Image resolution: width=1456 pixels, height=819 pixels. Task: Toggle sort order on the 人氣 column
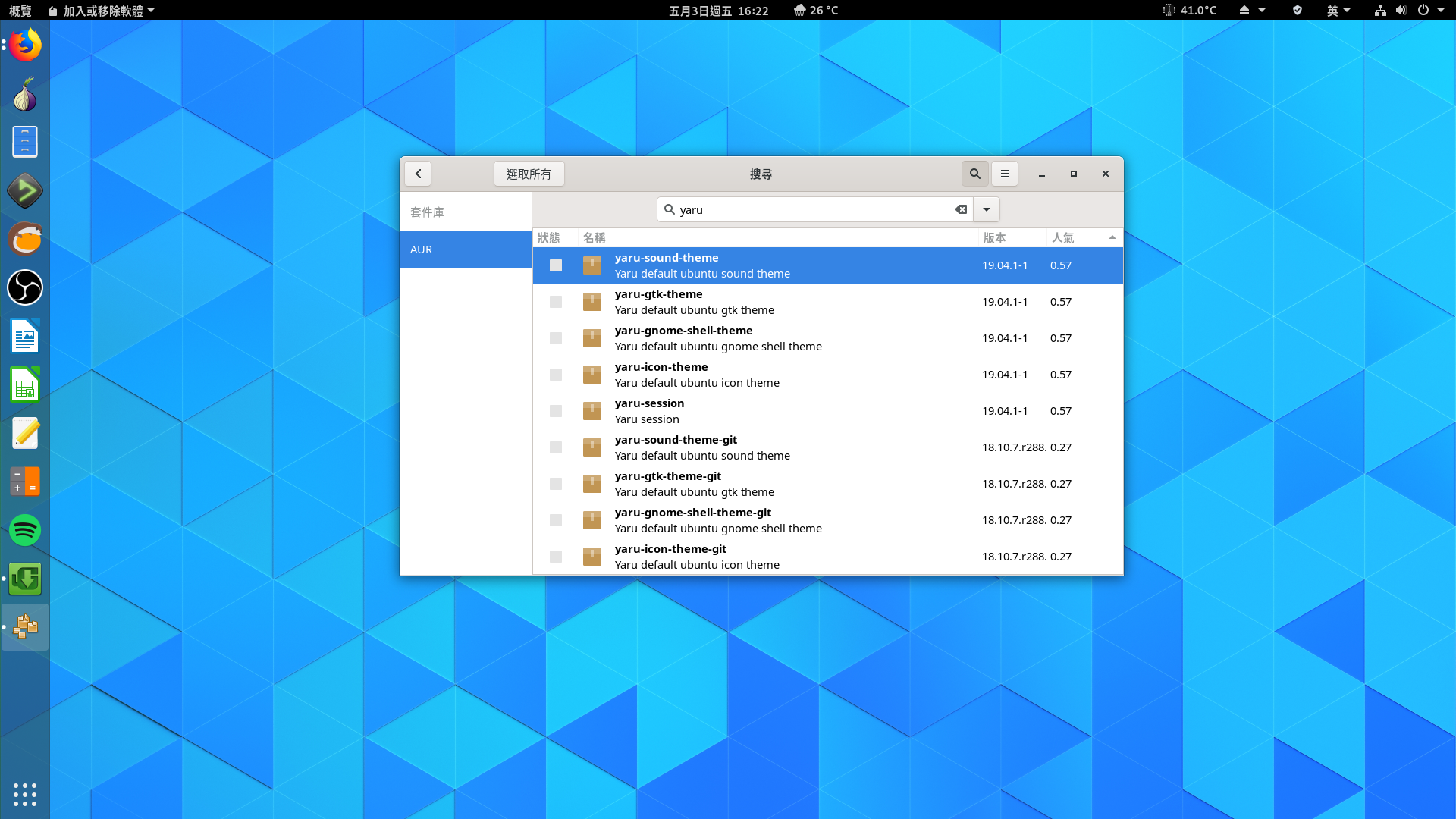pyautogui.click(x=1064, y=237)
